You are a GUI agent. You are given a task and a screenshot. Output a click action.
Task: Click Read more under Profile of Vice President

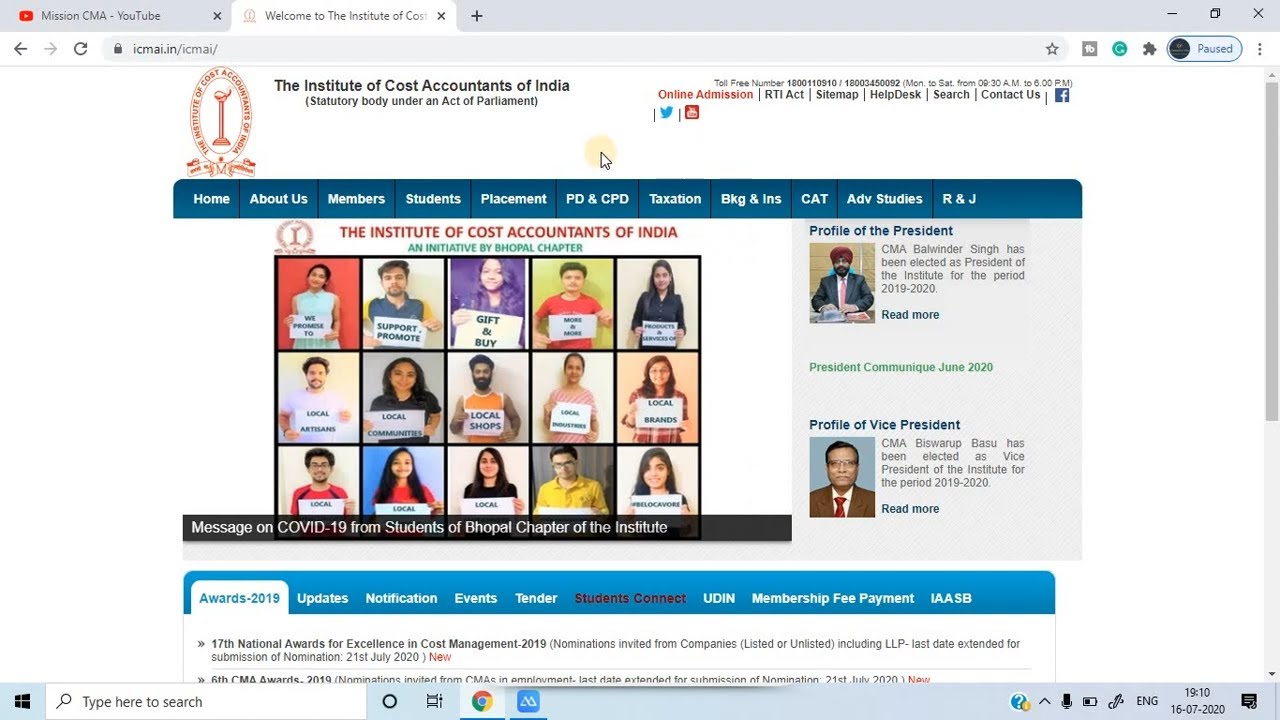coord(910,509)
